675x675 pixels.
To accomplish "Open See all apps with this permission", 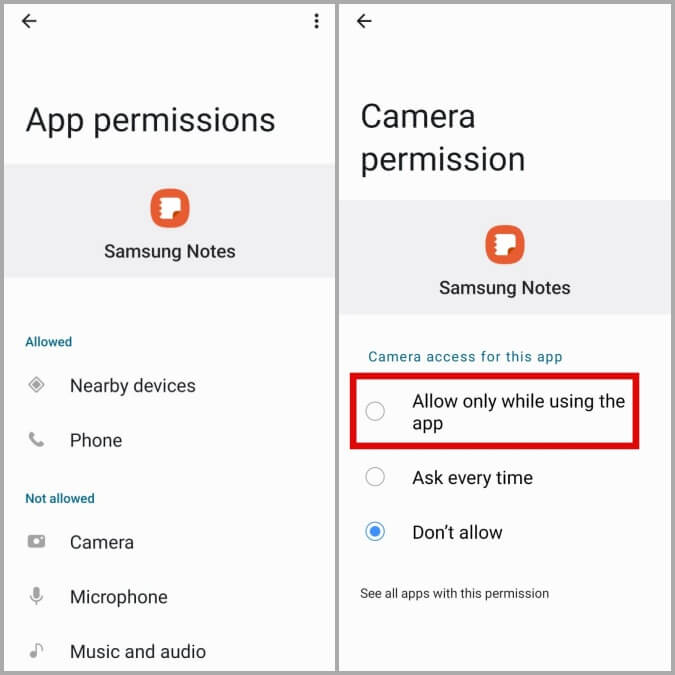I will [x=455, y=594].
